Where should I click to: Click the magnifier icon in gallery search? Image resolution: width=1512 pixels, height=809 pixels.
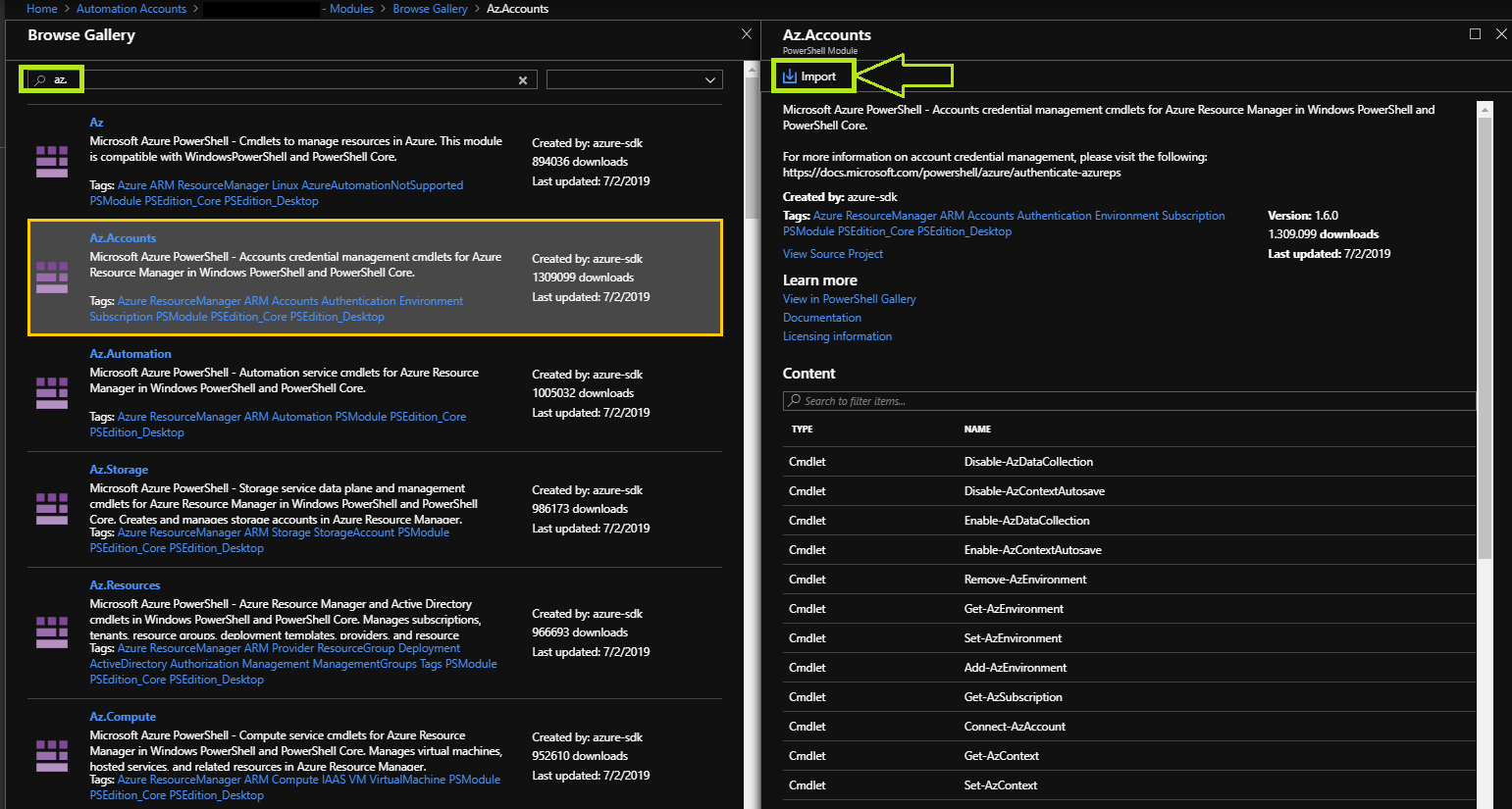pos(40,80)
